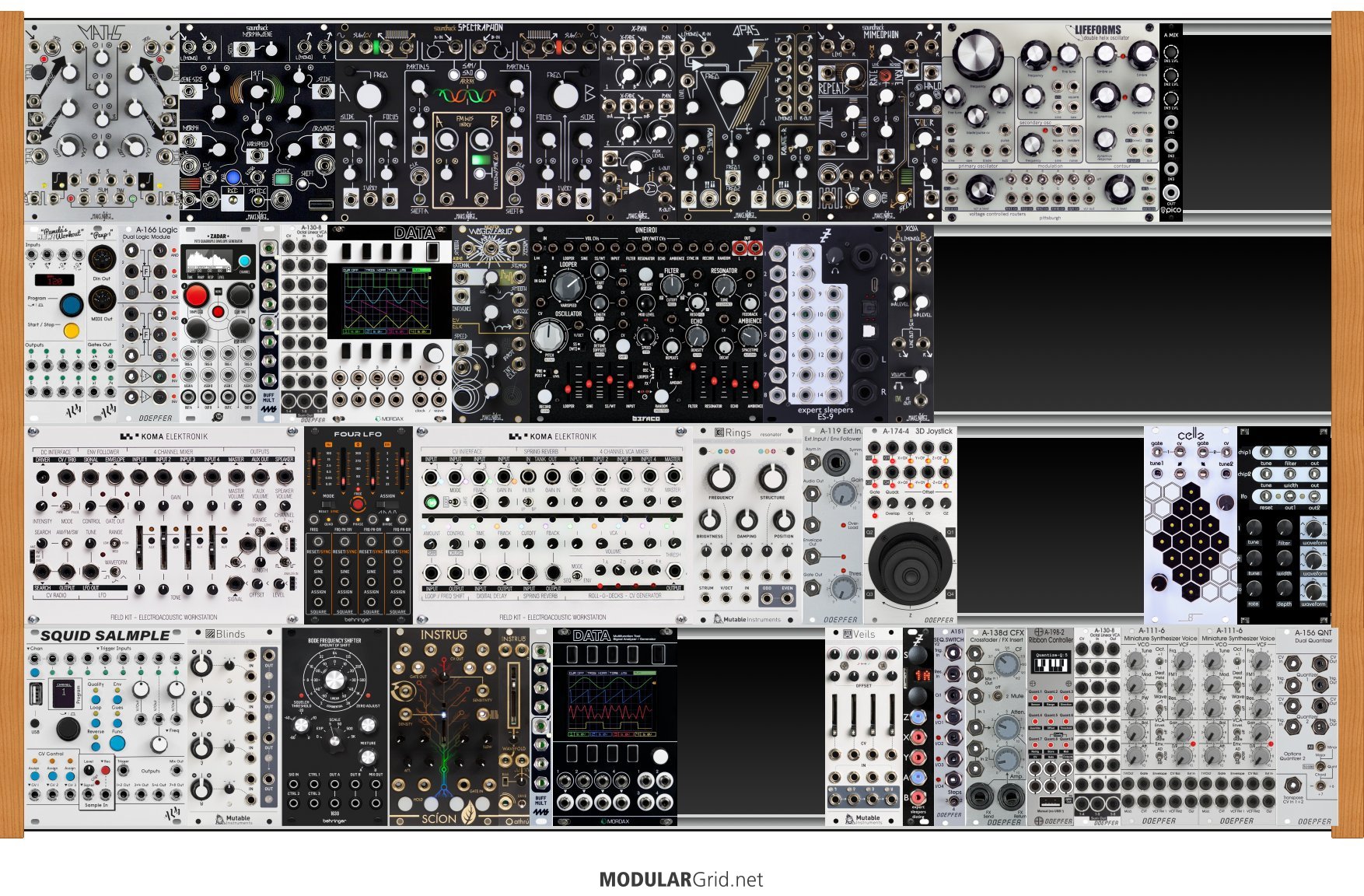Click the USB port on Squid Salmple

[x=36, y=692]
